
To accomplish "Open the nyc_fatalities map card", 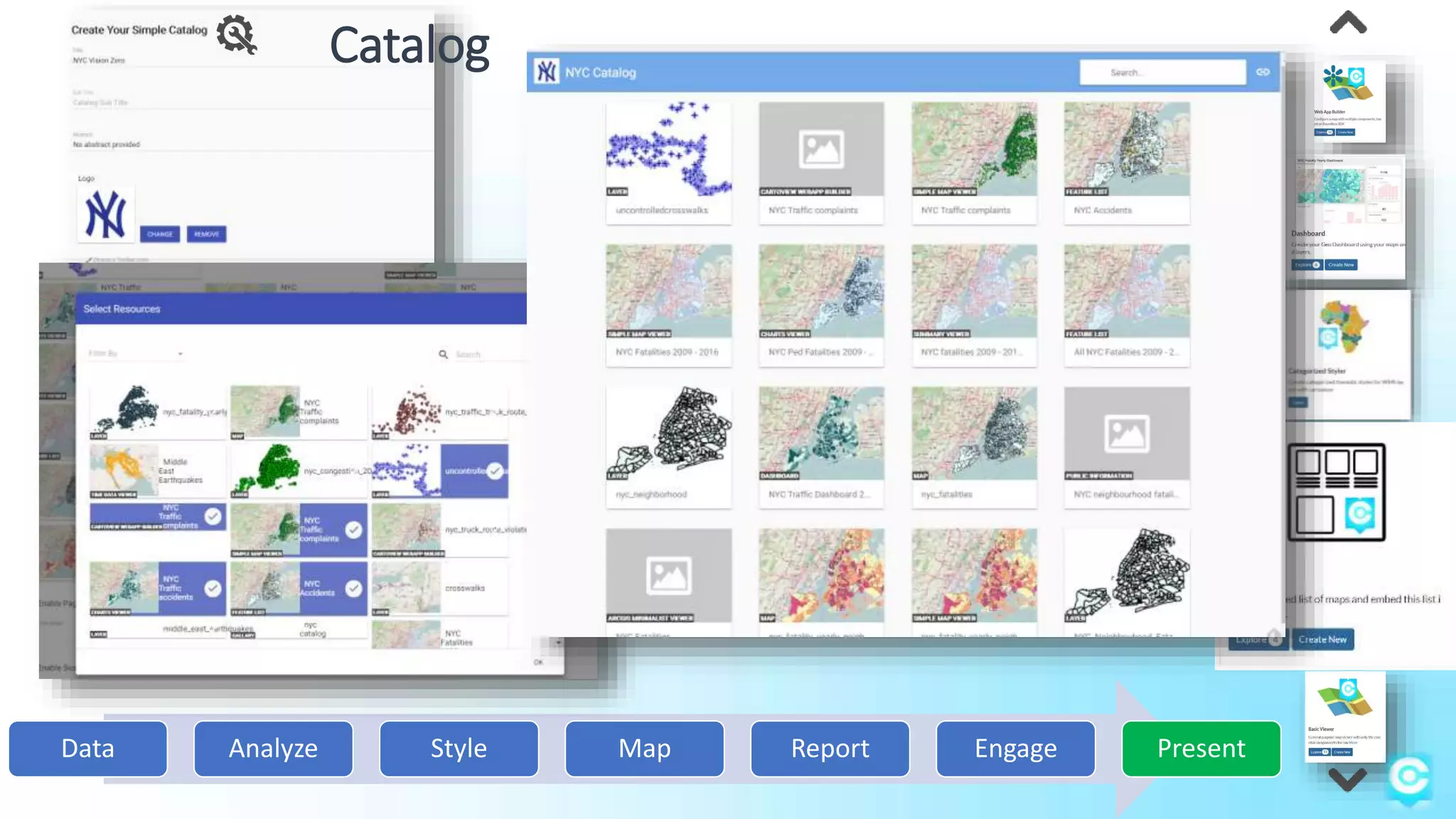I will click(x=974, y=447).
